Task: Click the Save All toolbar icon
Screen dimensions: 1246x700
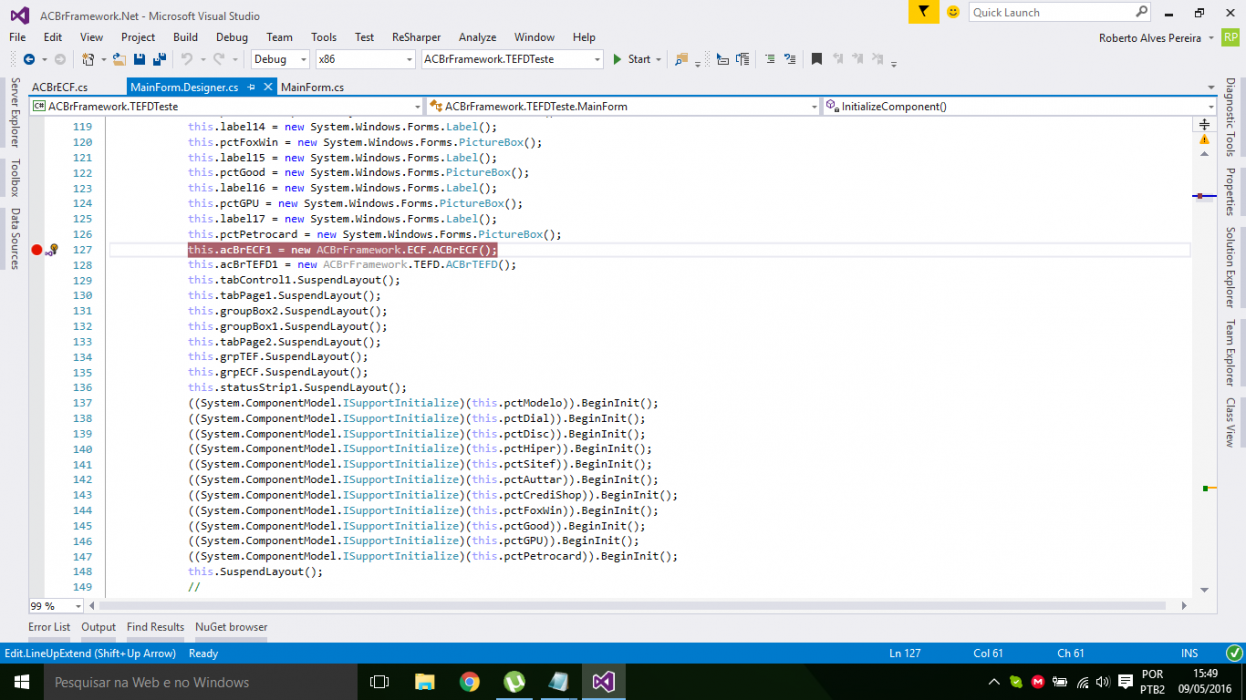Action: 157,60
